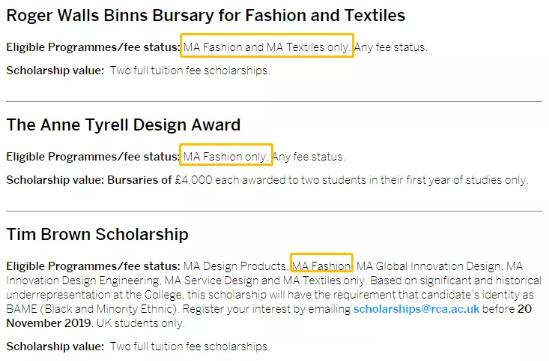Click 'Eligible Programmes/fee status' label under Anne Tyrell

pos(93,157)
